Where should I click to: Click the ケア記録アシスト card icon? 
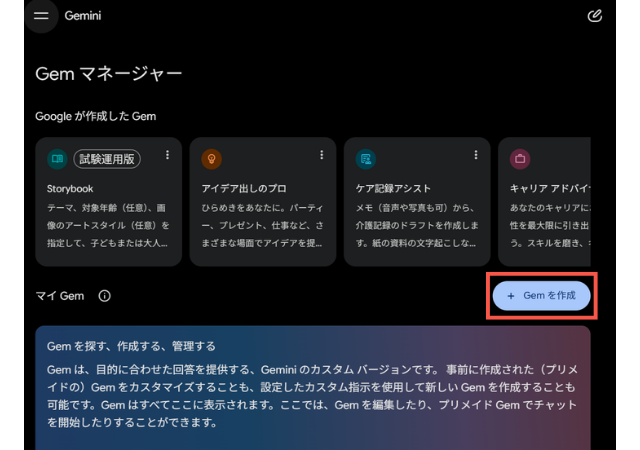click(x=366, y=159)
